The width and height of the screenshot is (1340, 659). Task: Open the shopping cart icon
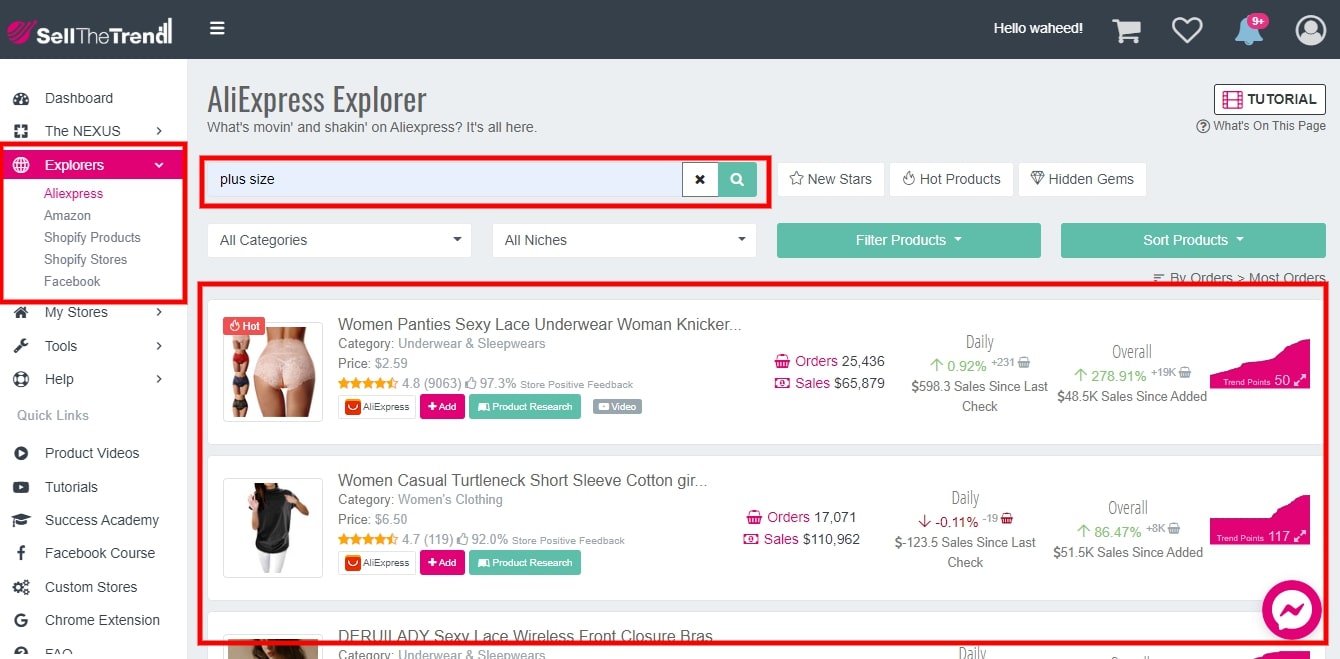coord(1127,30)
